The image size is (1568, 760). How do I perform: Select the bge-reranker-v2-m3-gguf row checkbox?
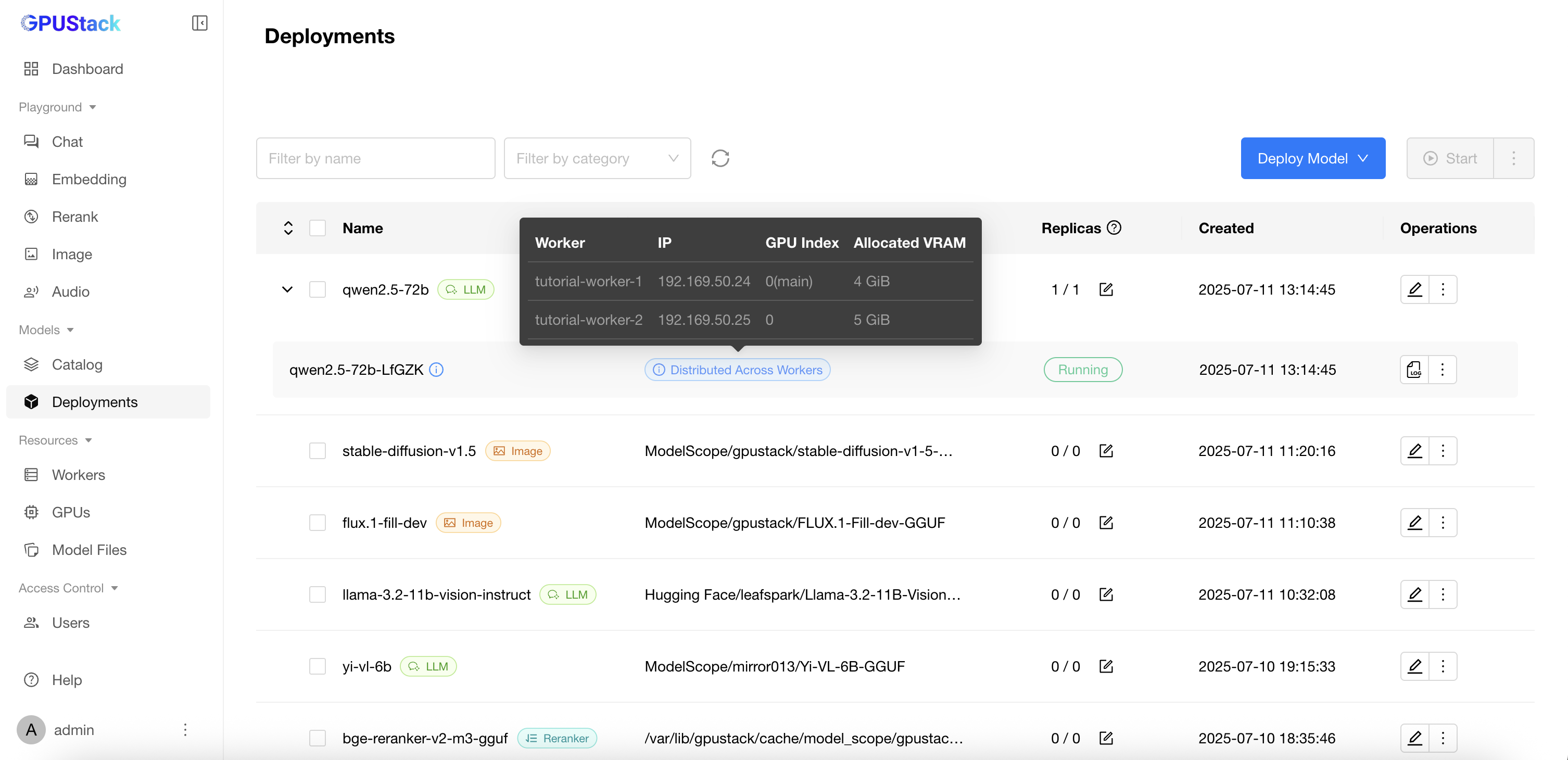(x=317, y=738)
